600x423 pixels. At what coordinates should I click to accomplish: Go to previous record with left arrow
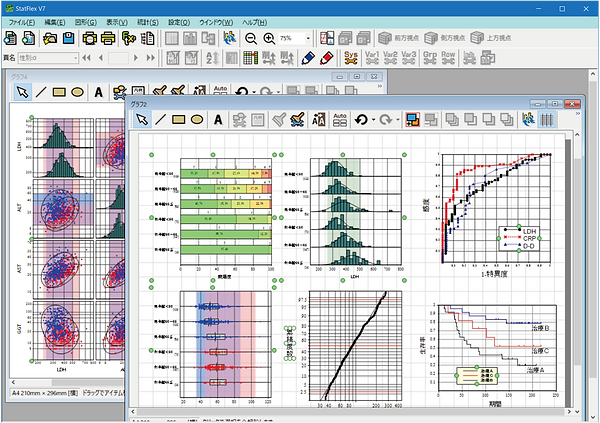(x=100, y=58)
